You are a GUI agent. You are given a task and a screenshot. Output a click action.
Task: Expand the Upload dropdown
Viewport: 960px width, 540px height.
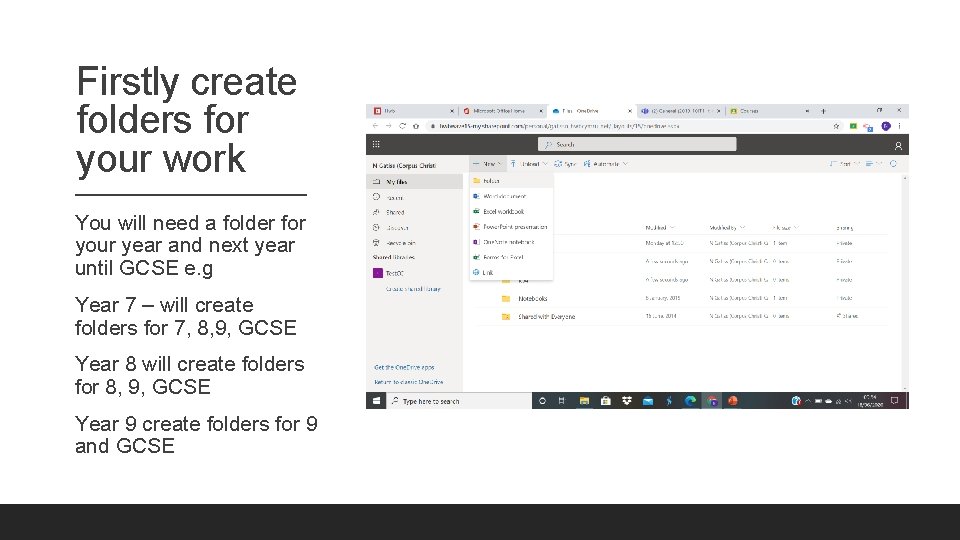529,164
